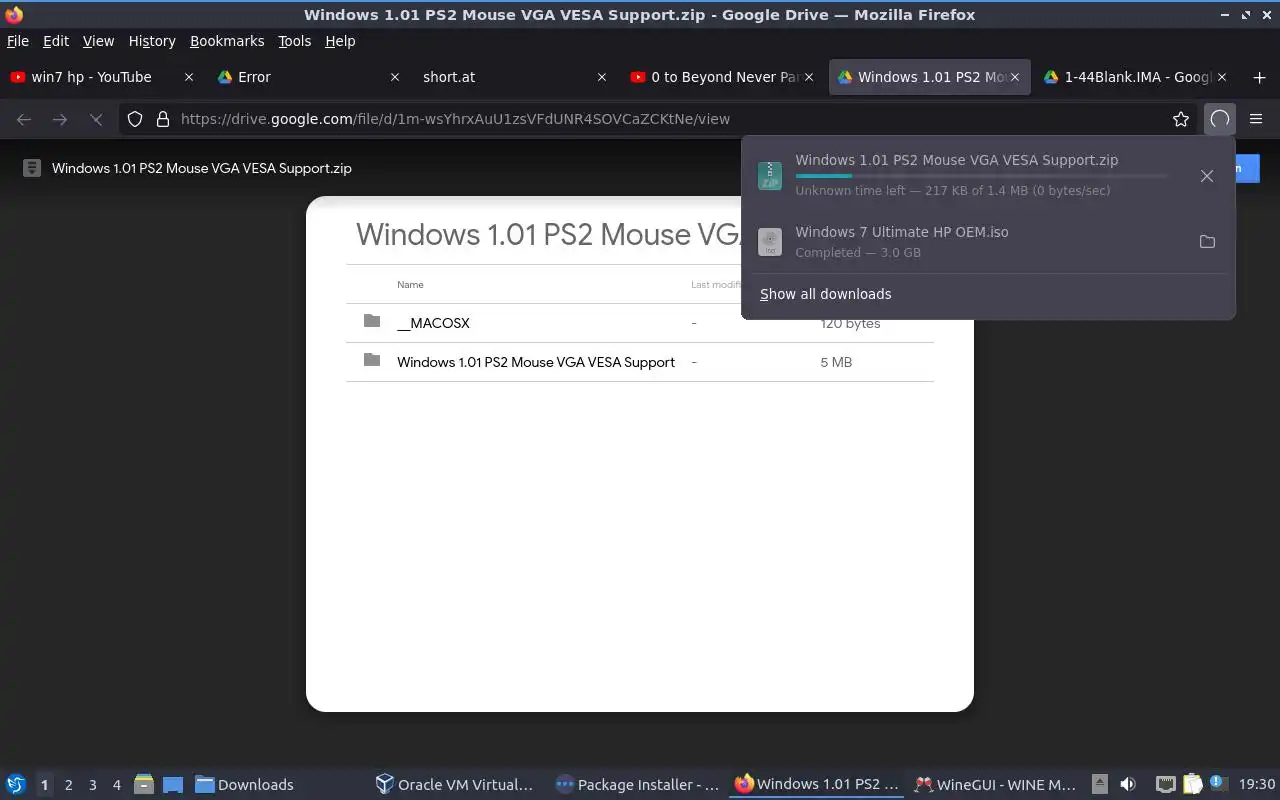
Task: Switch to the short.at tab
Action: (x=514, y=77)
